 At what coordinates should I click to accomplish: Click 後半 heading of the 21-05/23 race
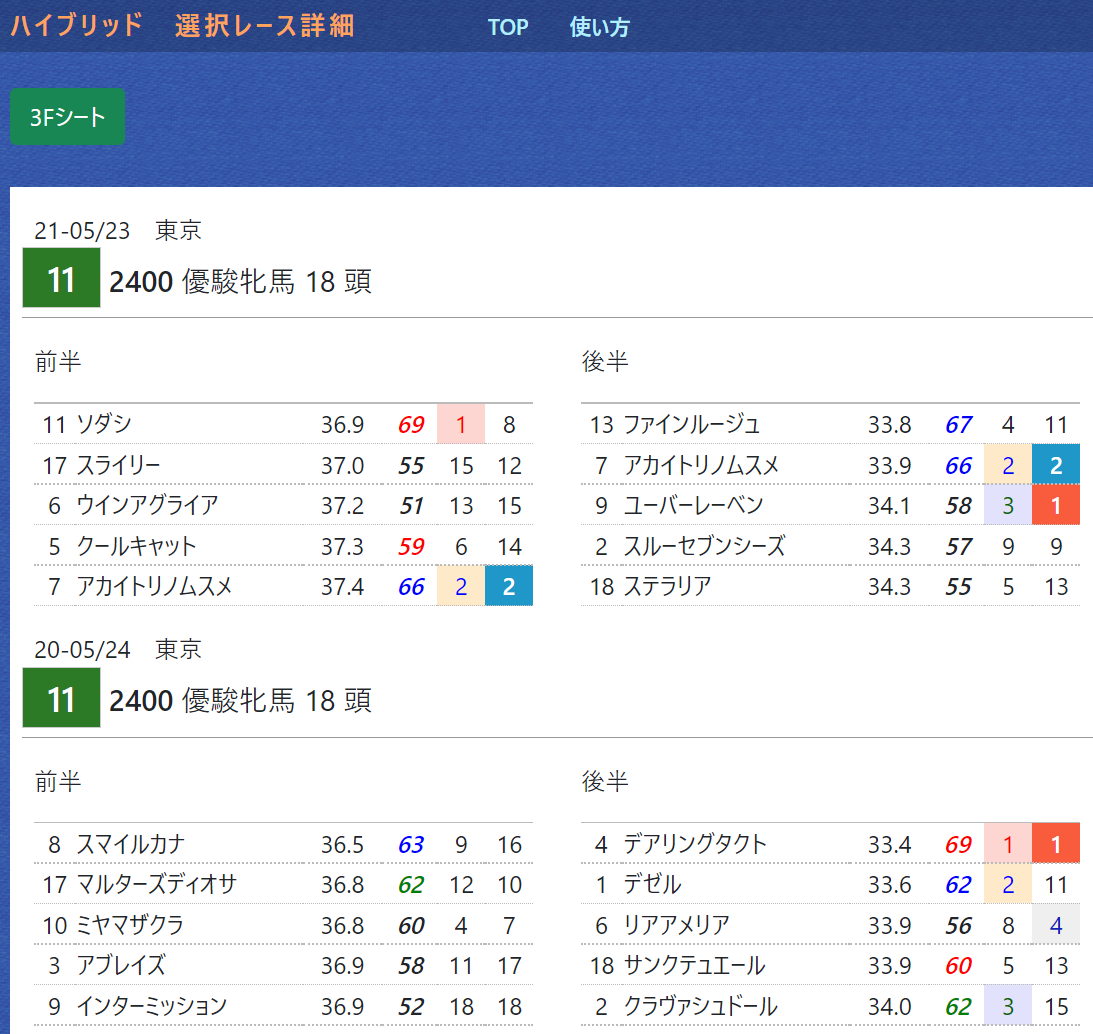point(605,362)
